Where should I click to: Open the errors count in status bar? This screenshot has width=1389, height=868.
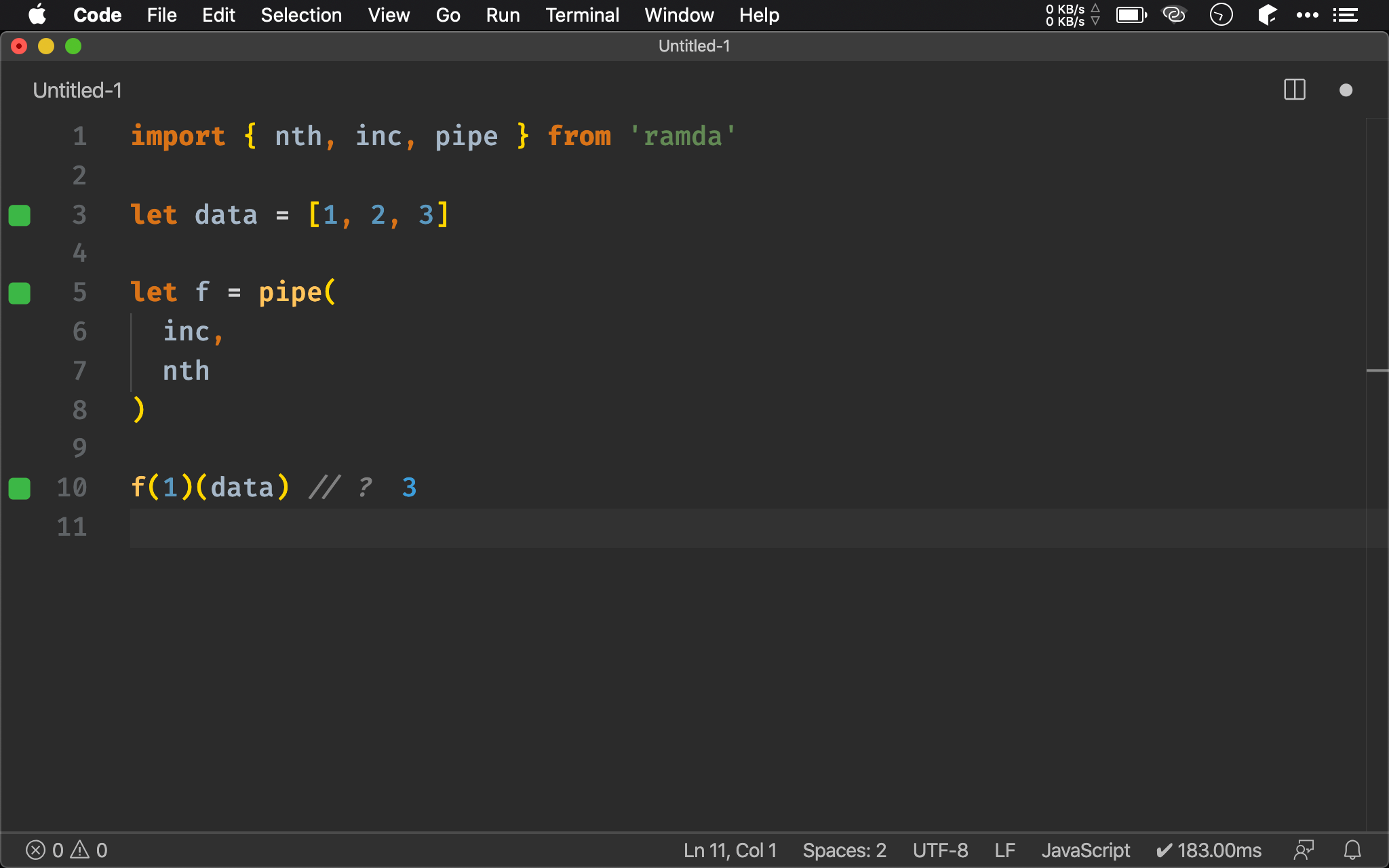coord(45,850)
